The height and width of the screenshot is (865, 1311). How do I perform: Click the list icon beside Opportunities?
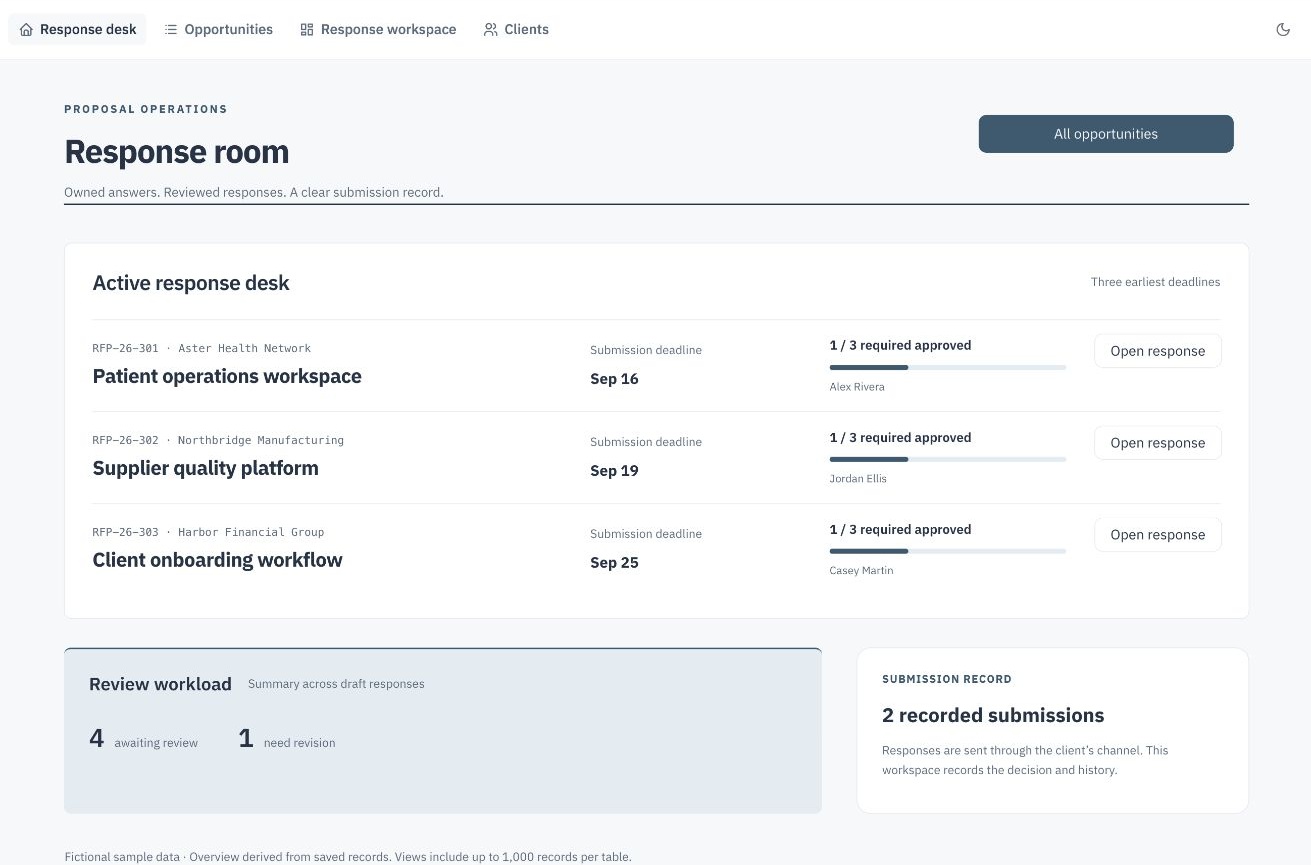171,30
